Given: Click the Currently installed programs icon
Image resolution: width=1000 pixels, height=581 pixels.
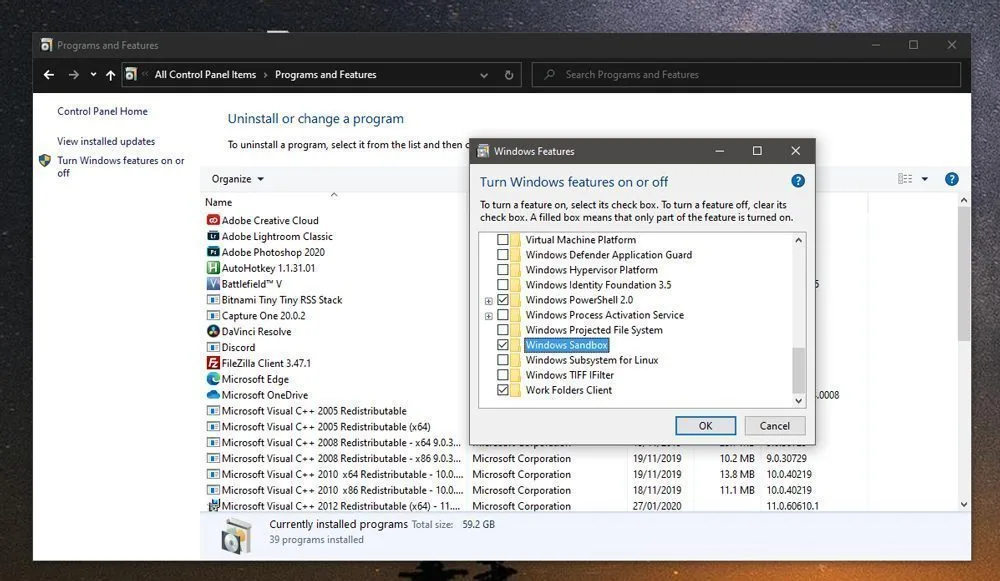Looking at the screenshot, I should [235, 536].
